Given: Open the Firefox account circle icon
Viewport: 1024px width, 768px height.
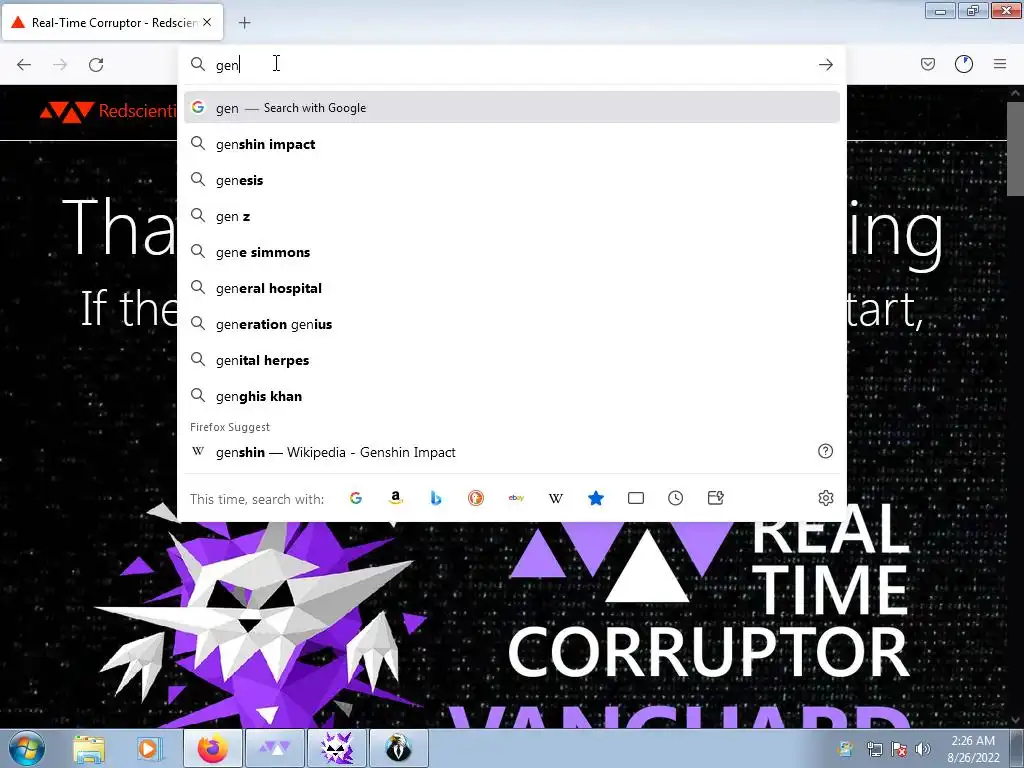Looking at the screenshot, I should [964, 64].
